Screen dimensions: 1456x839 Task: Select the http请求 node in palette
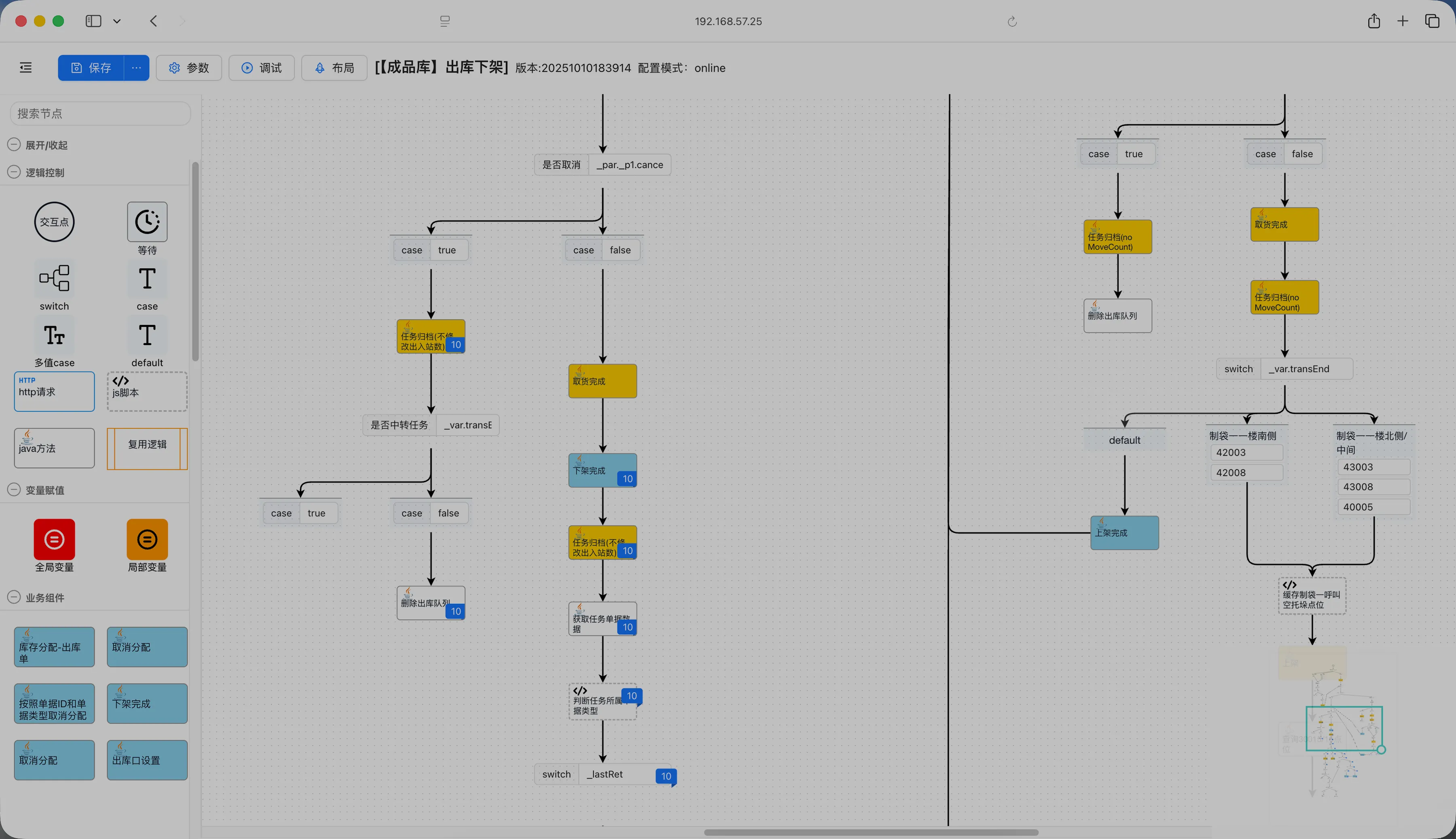(x=54, y=391)
